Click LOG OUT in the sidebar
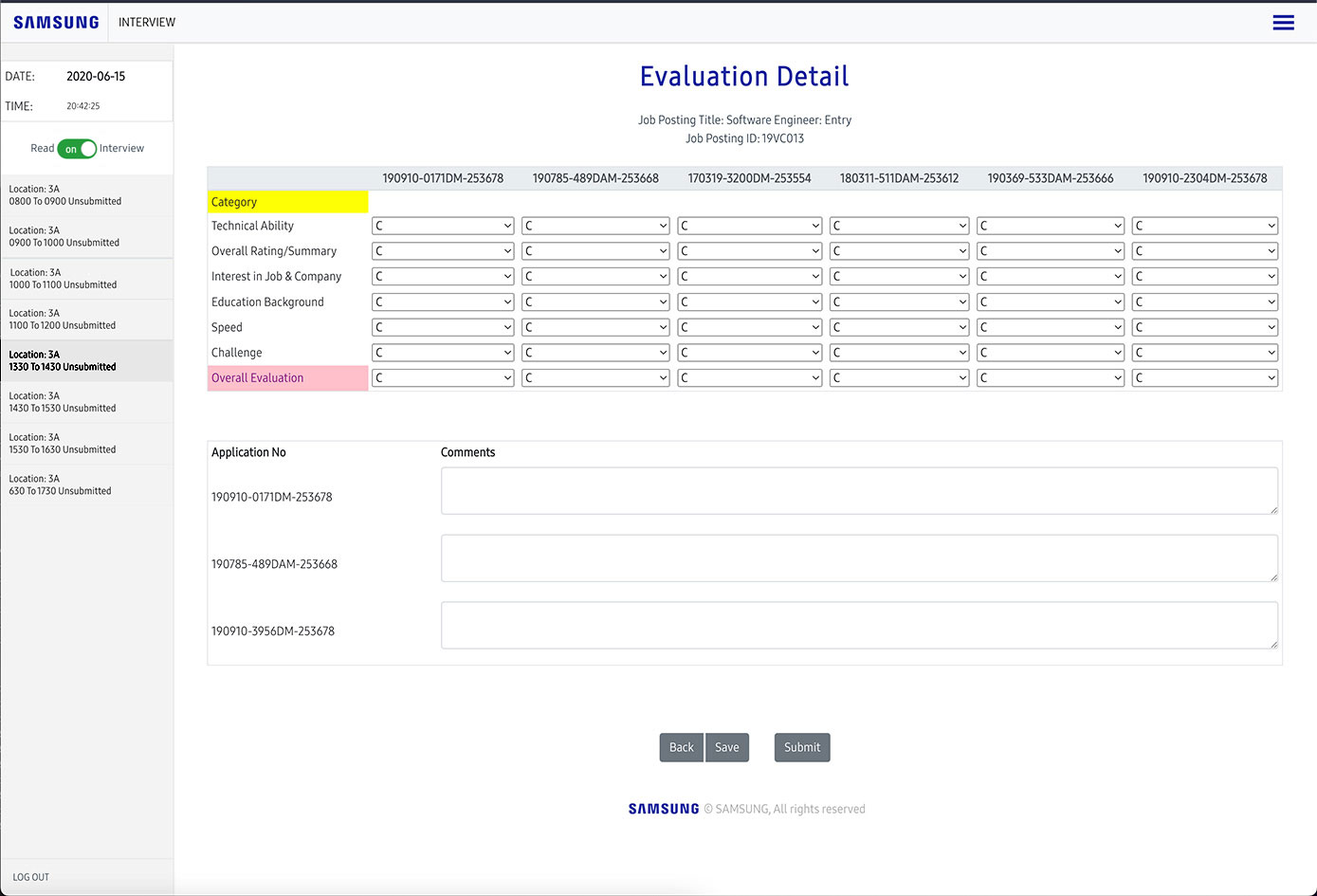This screenshot has height=896, width=1317. (31, 877)
